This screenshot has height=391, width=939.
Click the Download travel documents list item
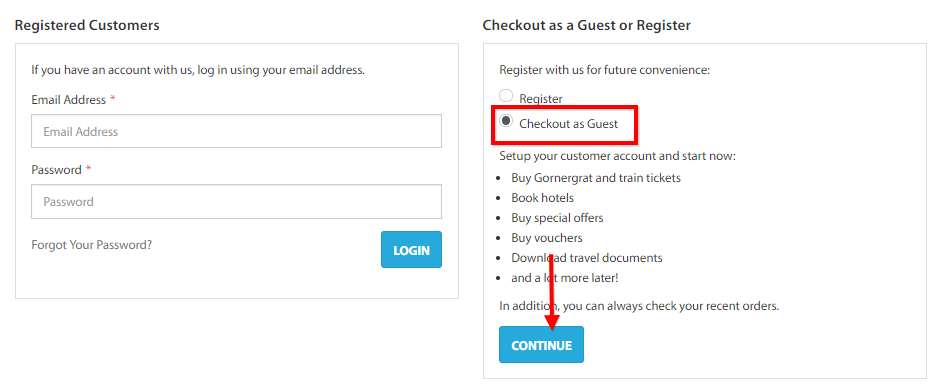click(x=587, y=258)
